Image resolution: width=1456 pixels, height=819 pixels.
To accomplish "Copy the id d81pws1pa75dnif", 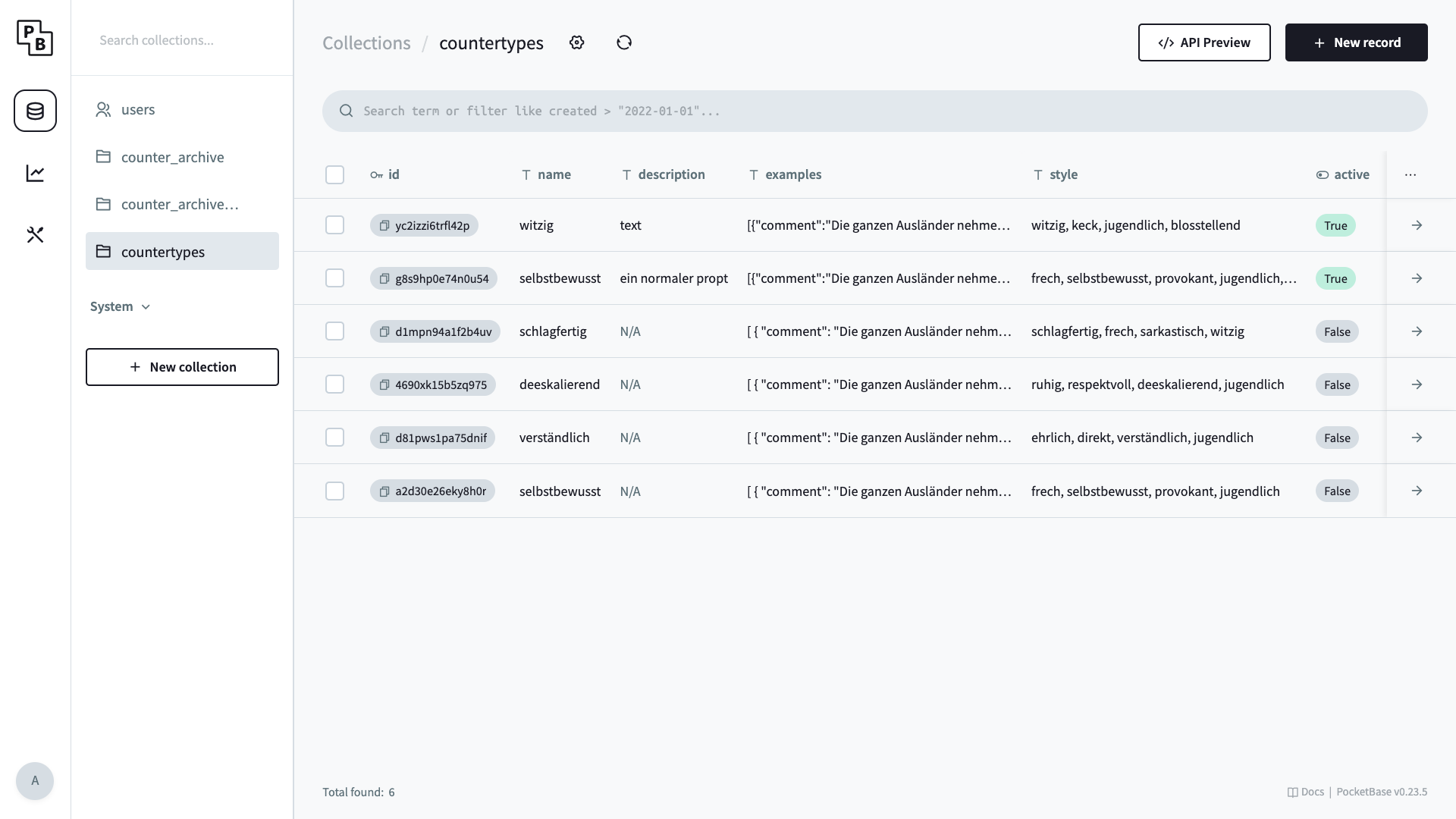I will 384,438.
